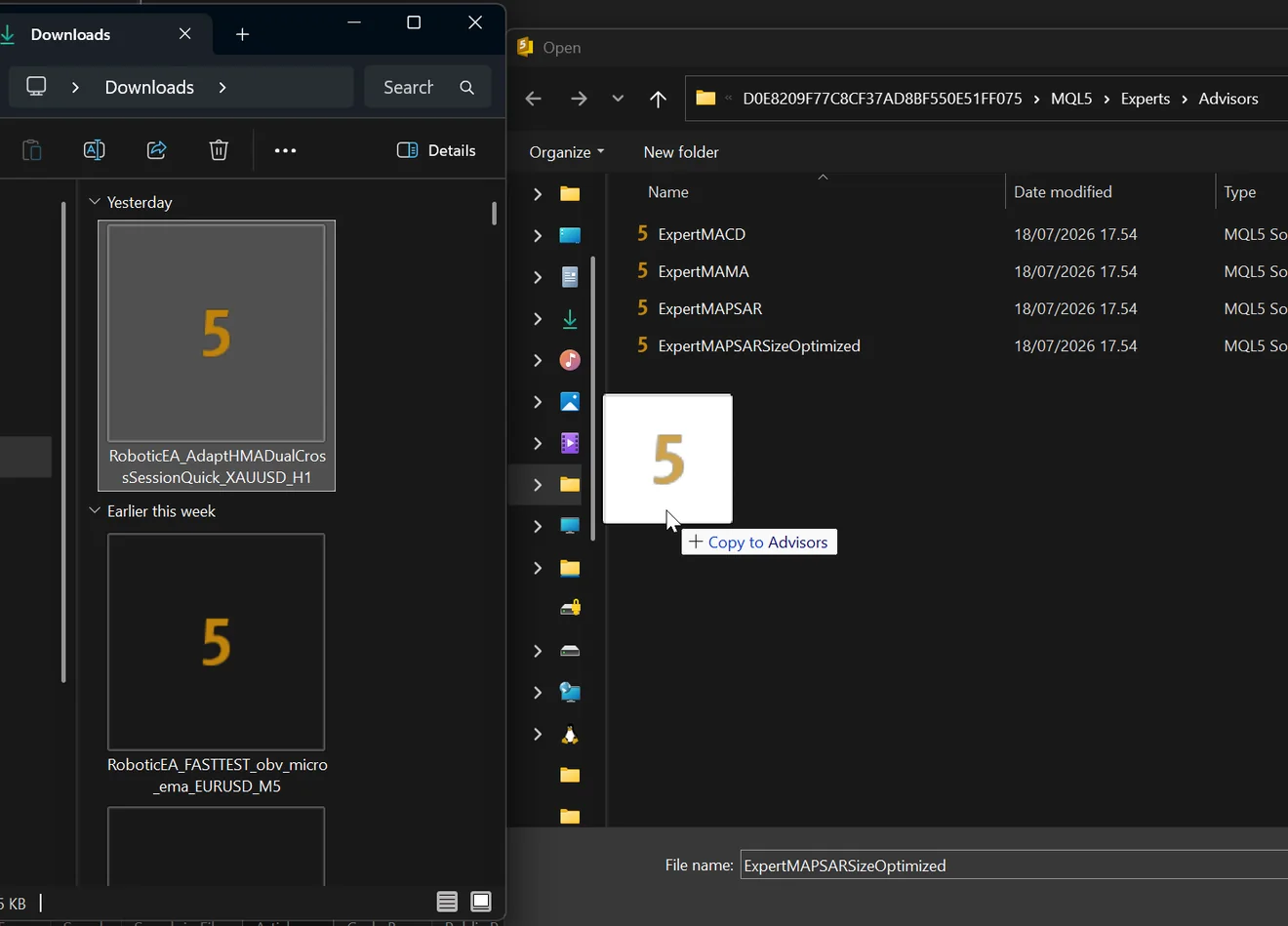Click the PC icon in Downloads address bar
The height and width of the screenshot is (926, 1288).
(36, 87)
